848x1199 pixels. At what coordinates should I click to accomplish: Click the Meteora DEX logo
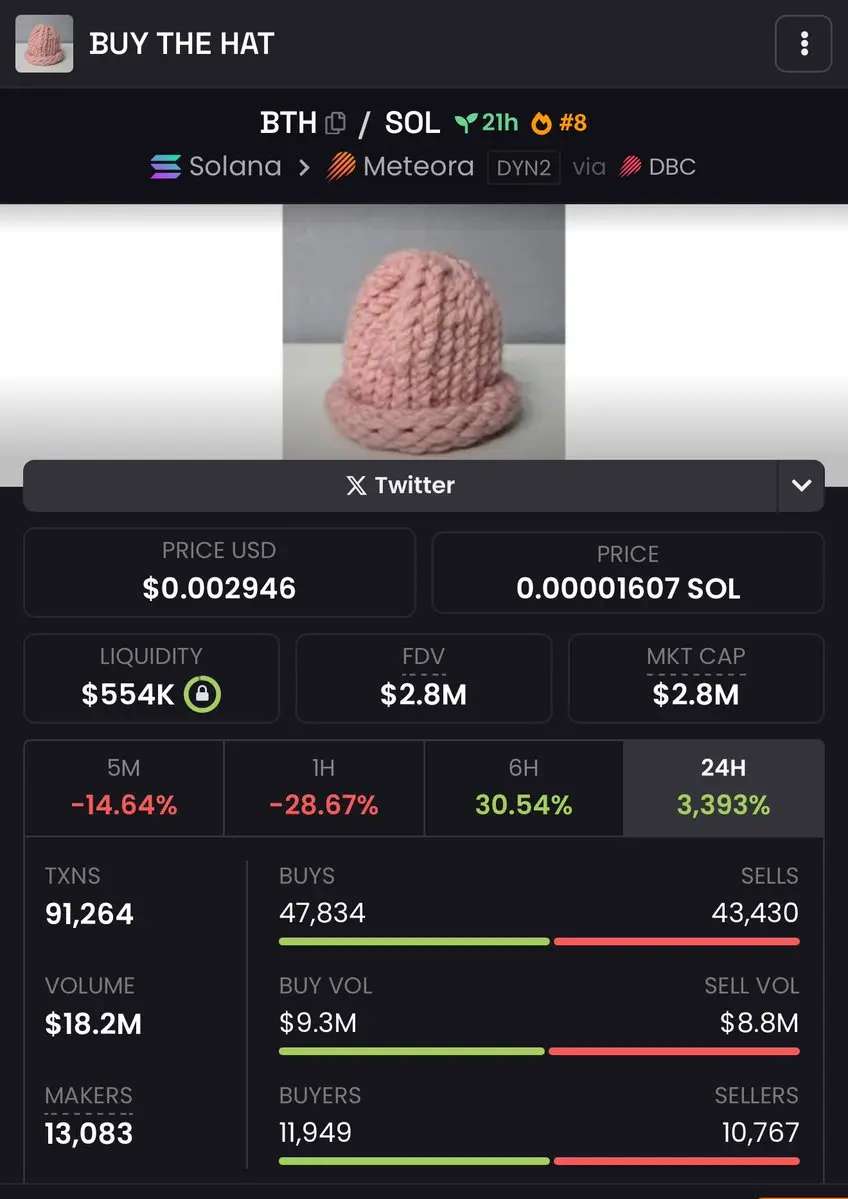click(x=340, y=167)
